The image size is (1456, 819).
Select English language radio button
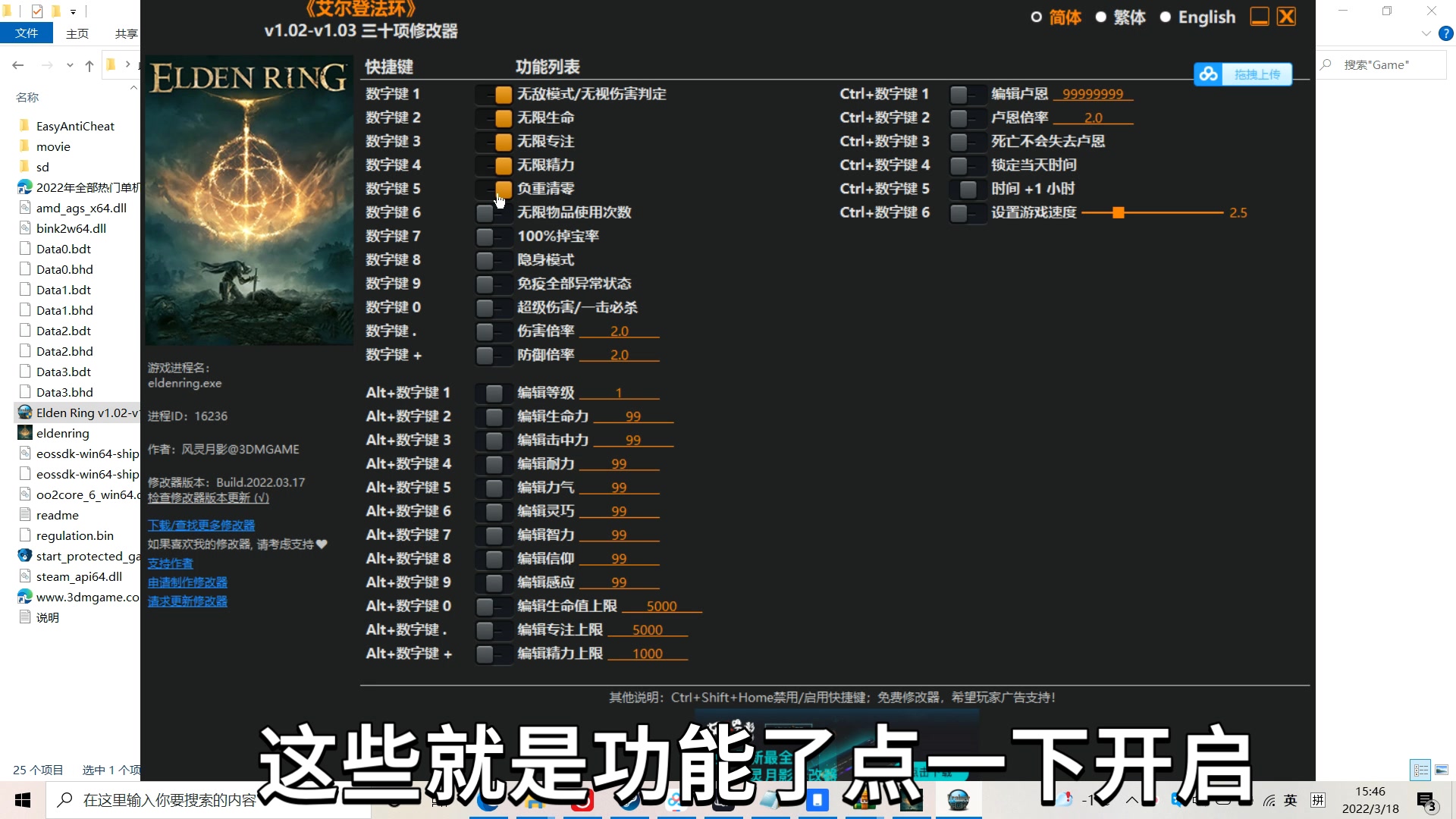click(x=1166, y=17)
